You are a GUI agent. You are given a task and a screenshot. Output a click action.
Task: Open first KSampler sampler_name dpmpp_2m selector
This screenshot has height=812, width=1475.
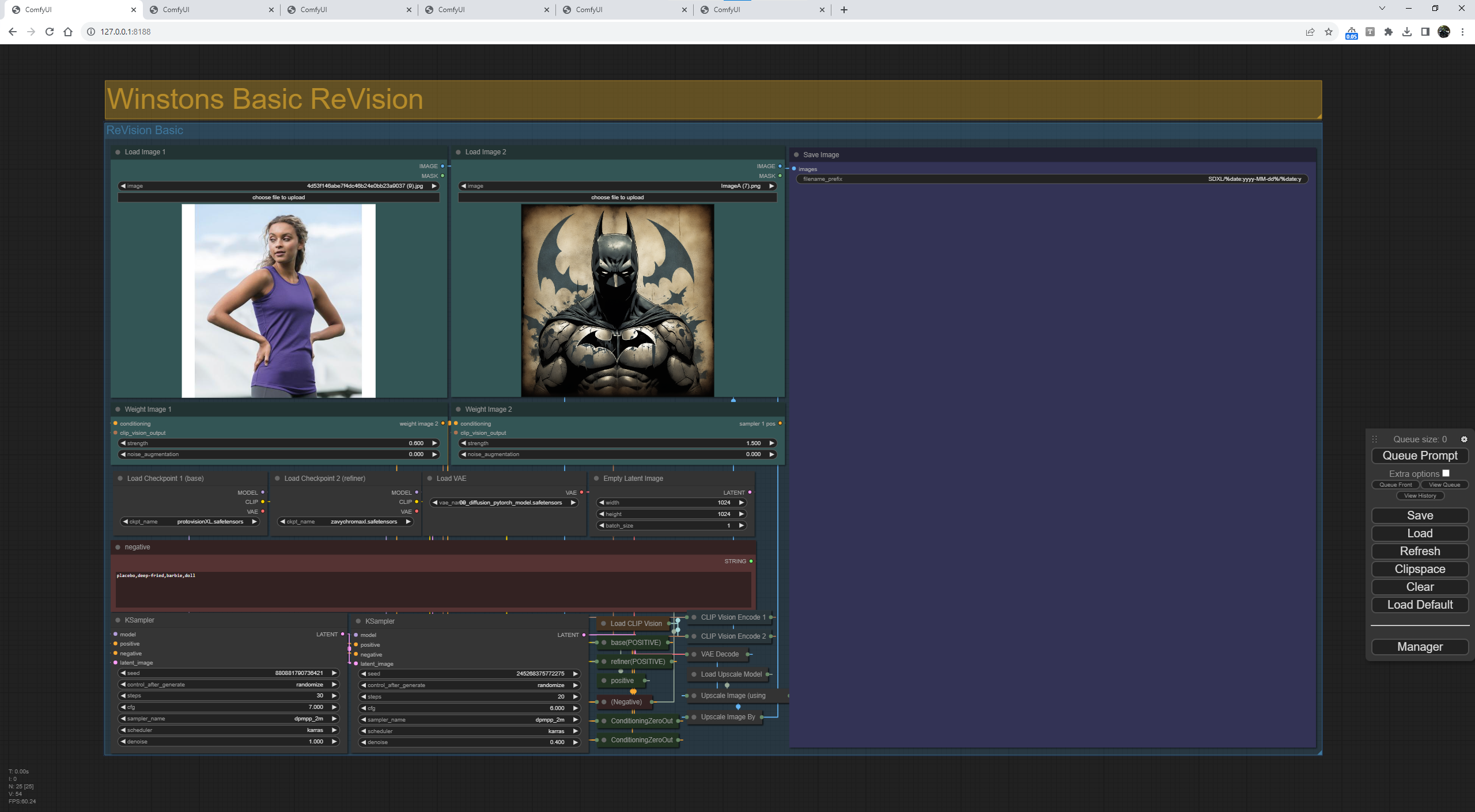(x=229, y=719)
